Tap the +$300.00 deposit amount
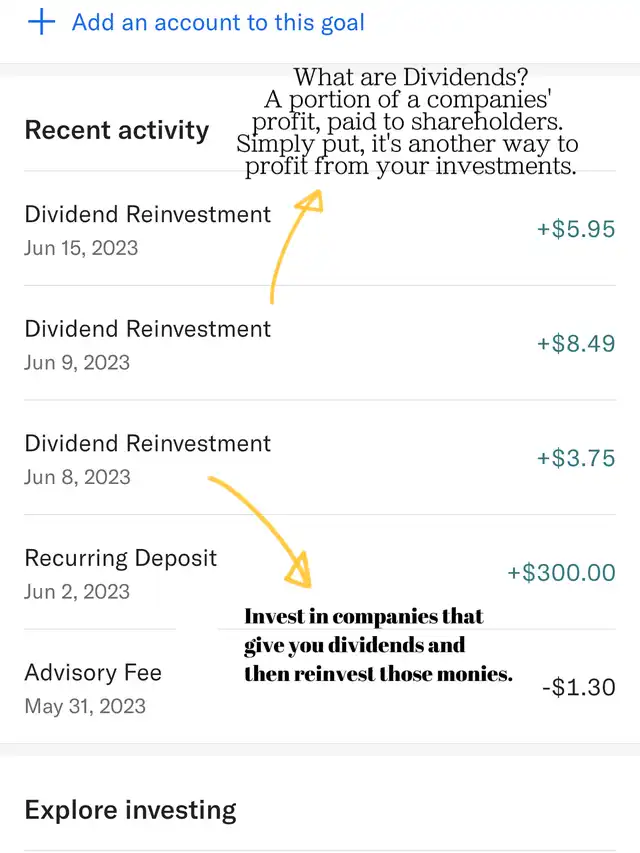This screenshot has width=640, height=853. pyautogui.click(x=561, y=573)
